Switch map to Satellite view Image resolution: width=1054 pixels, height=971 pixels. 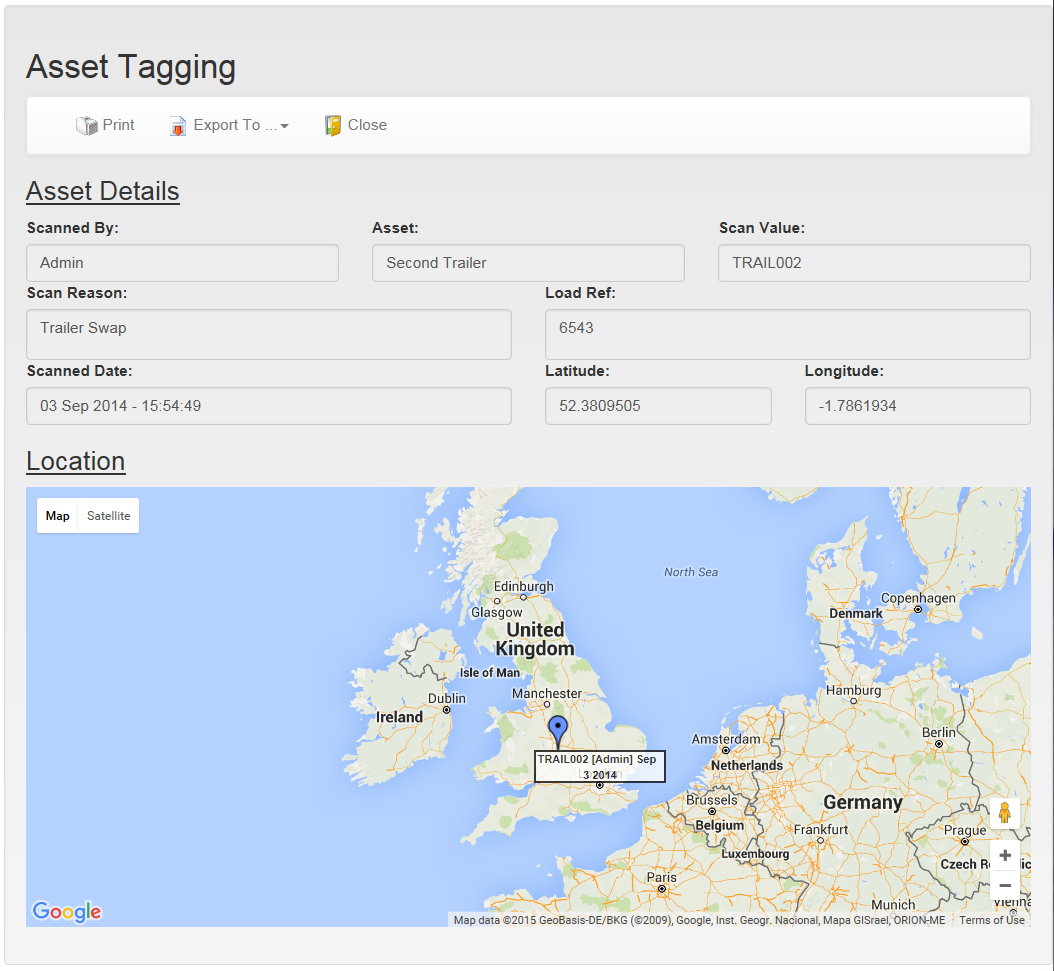pos(108,516)
